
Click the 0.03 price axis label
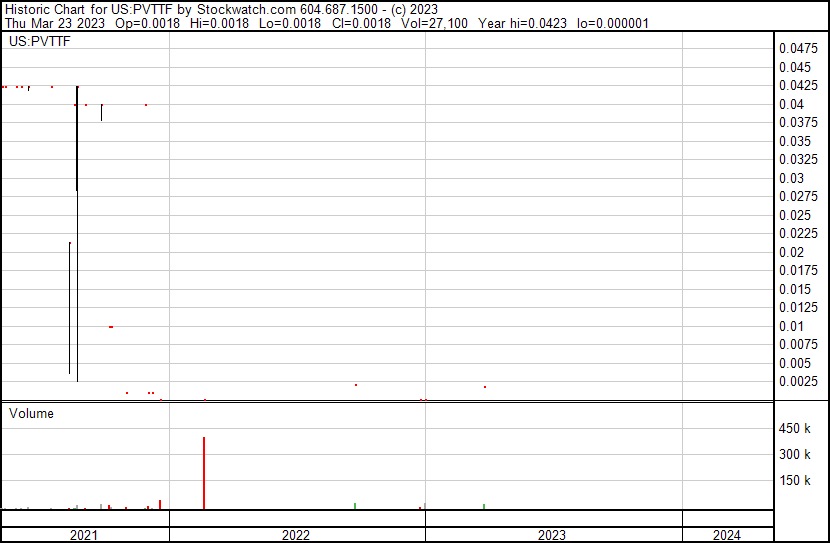[791, 178]
